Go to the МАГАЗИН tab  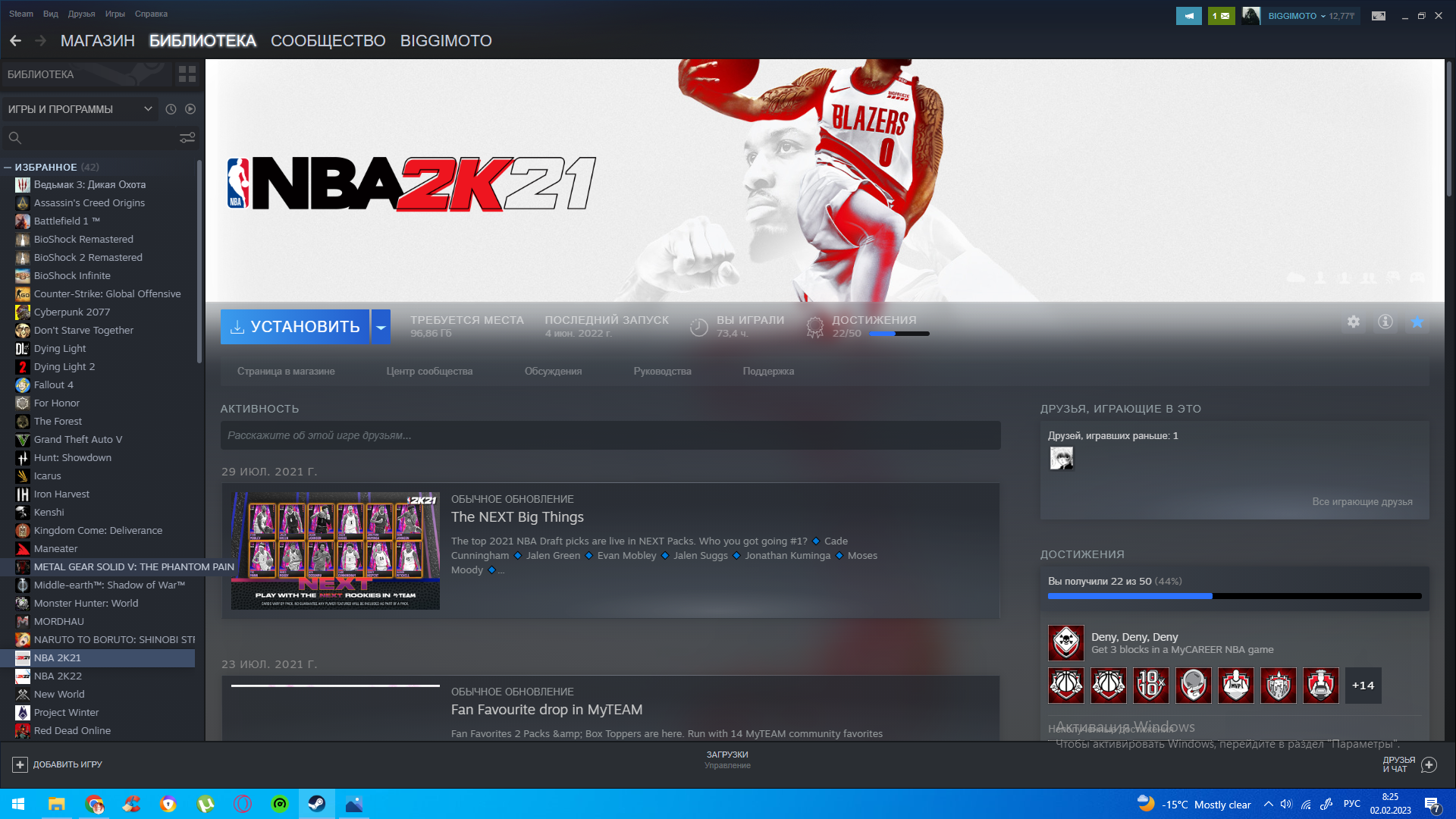98,41
